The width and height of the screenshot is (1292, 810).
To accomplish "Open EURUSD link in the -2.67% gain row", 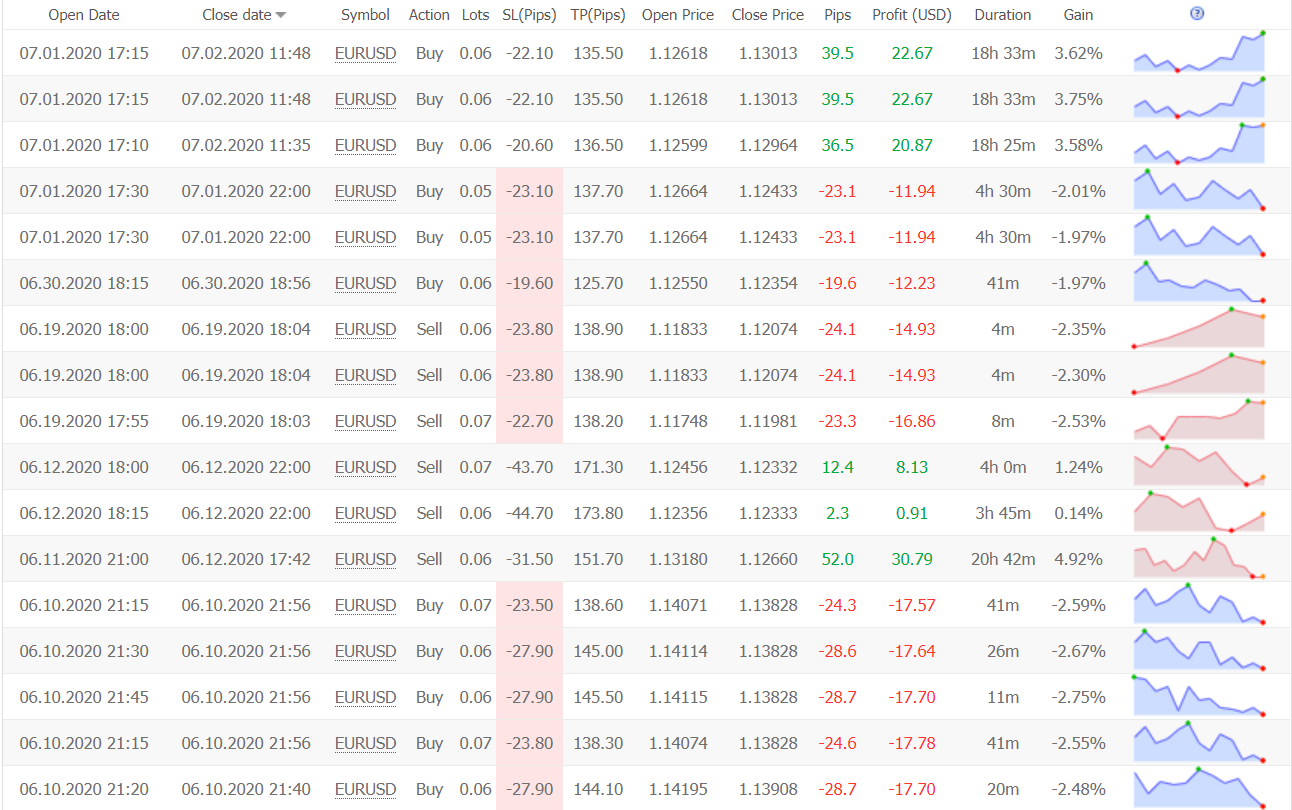I will [x=365, y=651].
